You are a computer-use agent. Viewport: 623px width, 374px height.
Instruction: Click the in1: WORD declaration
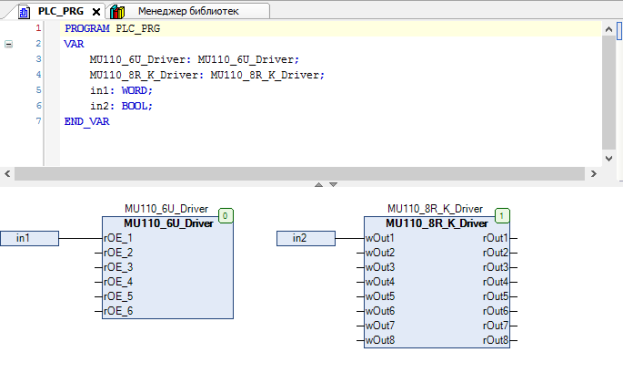click(x=121, y=91)
